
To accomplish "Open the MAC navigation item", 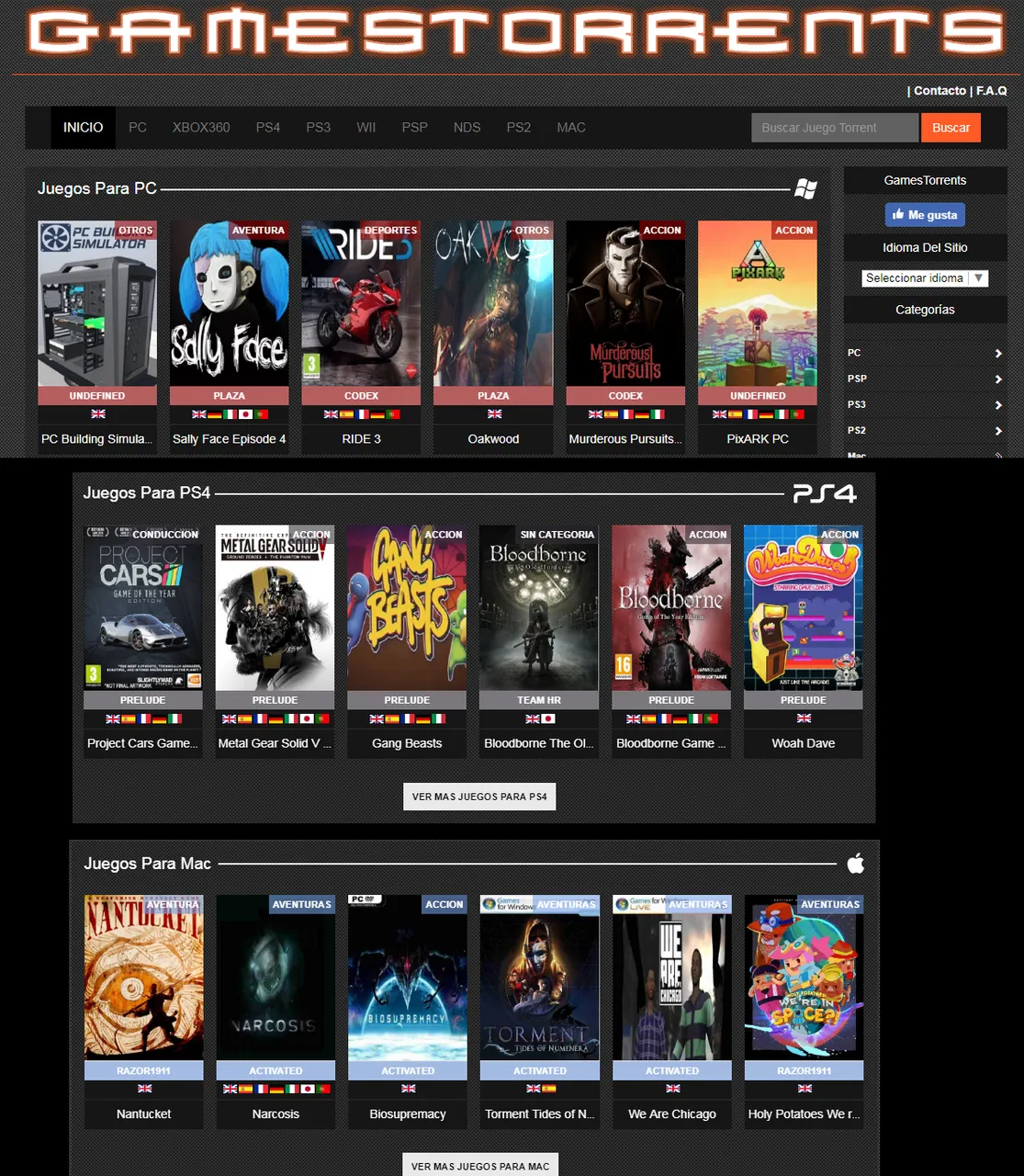I will tap(571, 128).
